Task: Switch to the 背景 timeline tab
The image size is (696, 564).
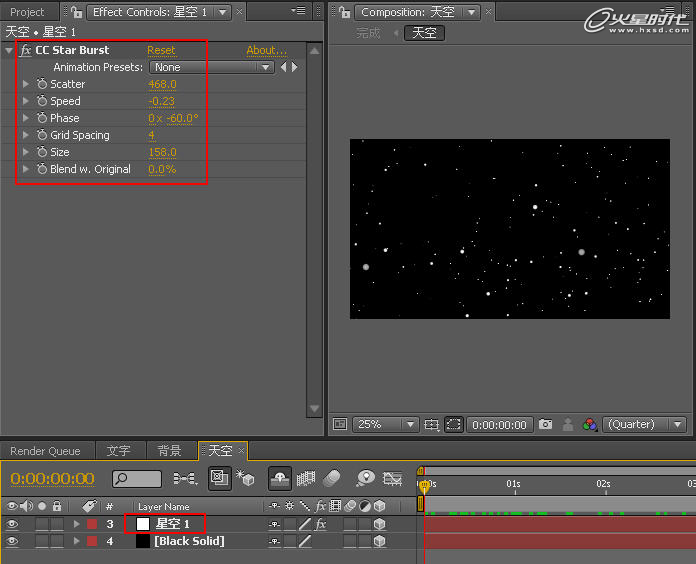Action: (x=170, y=451)
